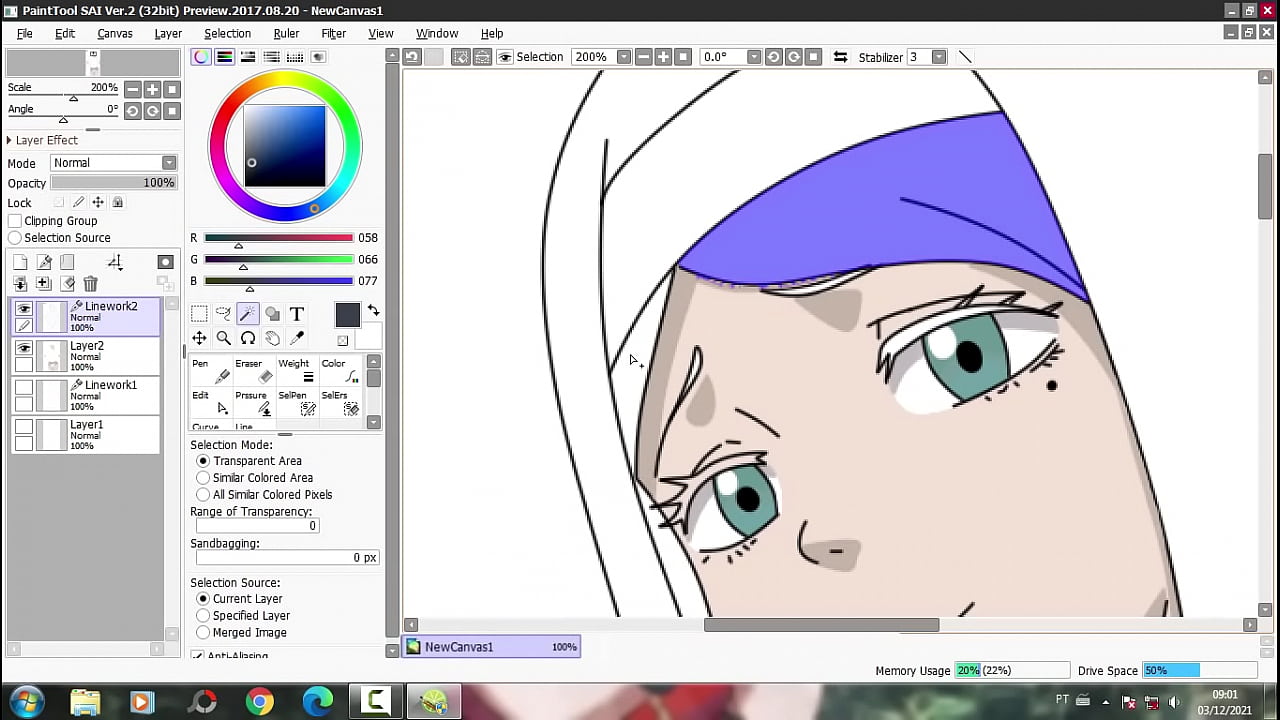Select Similar Colored Area mode
The width and height of the screenshot is (1280, 720).
(203, 478)
